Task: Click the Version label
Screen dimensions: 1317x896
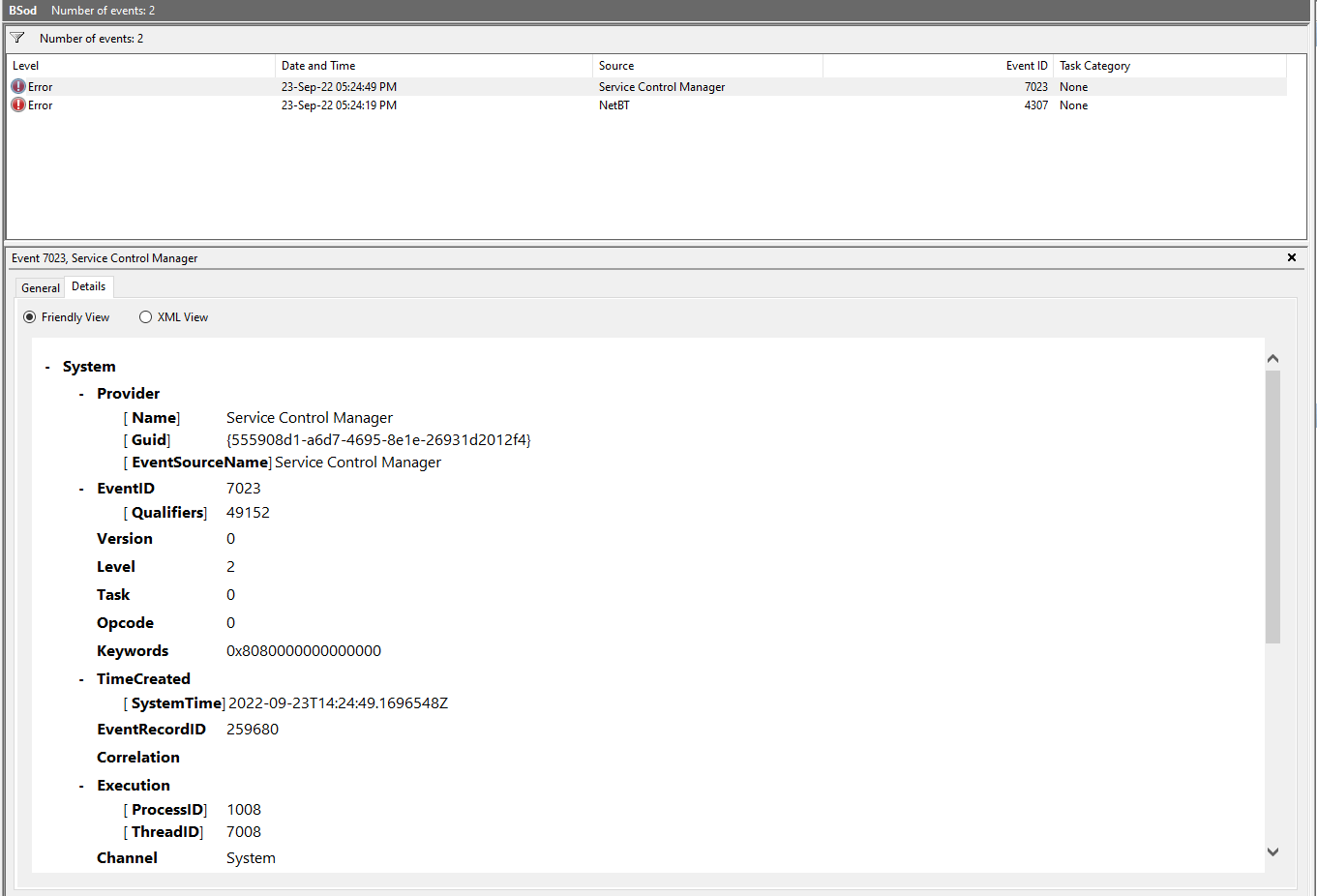Action: (125, 539)
